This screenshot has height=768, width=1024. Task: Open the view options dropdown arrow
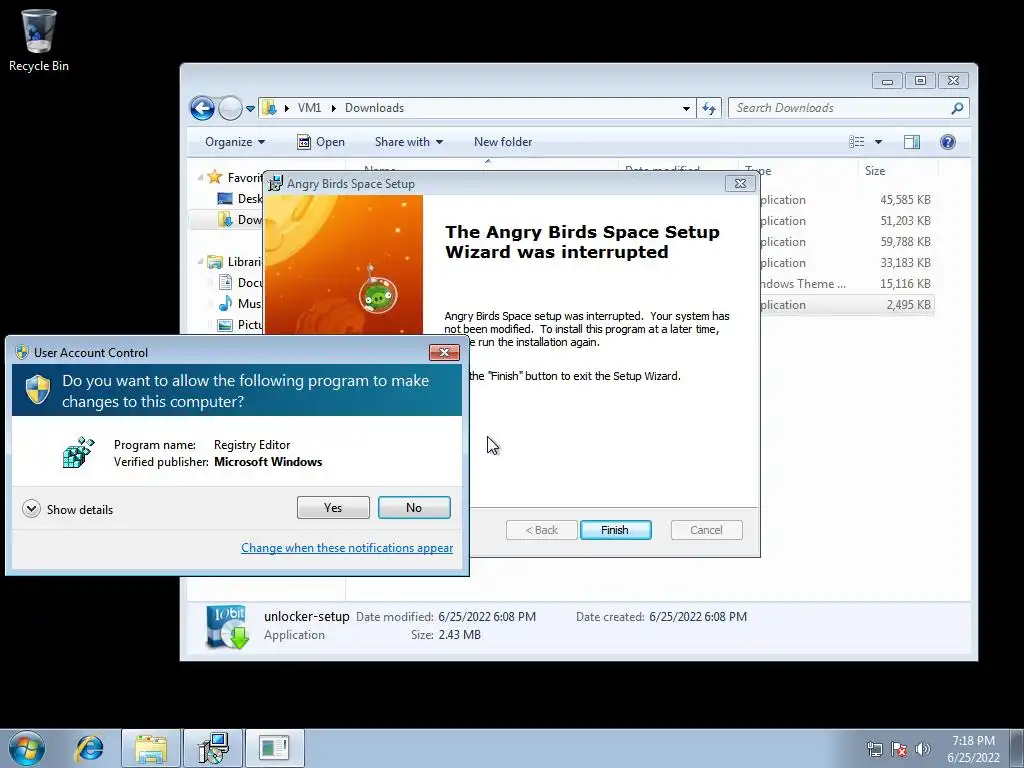coord(878,142)
